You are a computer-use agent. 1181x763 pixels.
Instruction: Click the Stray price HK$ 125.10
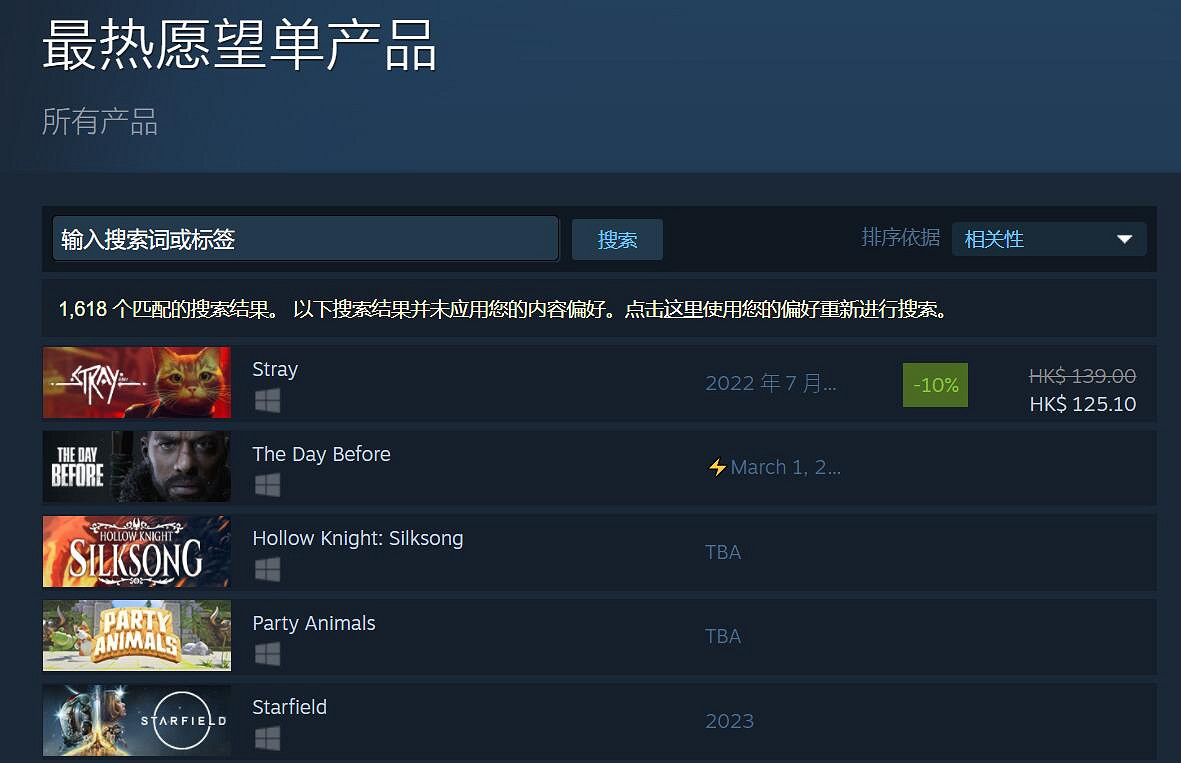click(1082, 404)
